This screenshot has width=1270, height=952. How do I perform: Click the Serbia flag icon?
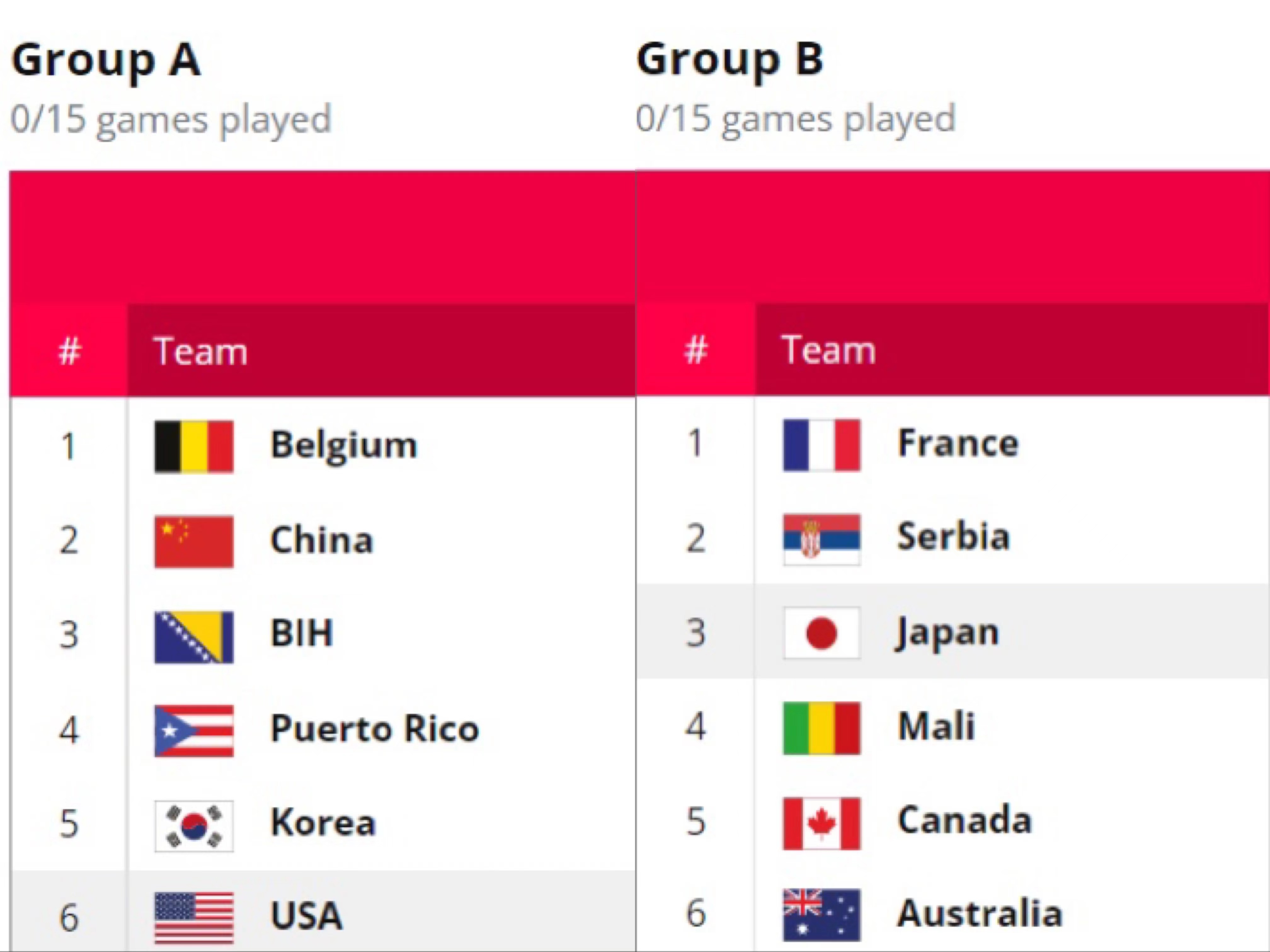coord(821,539)
